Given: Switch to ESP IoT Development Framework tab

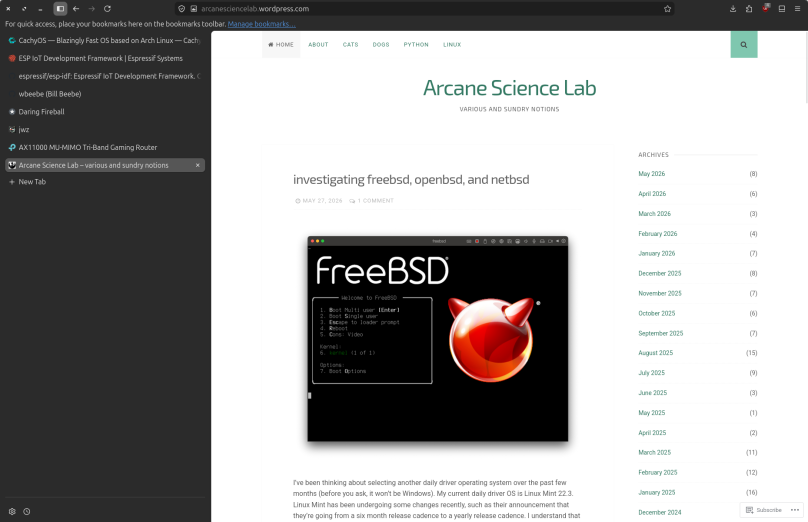Looking at the screenshot, I should [105, 58].
